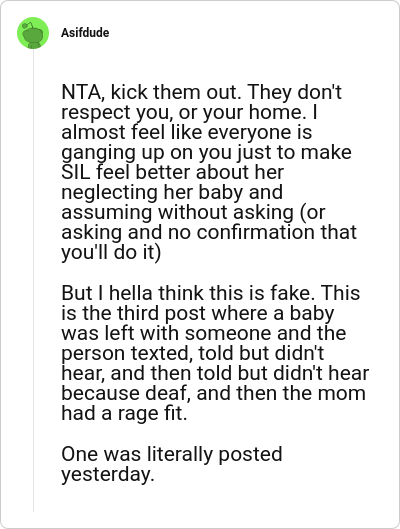
Task: Click the word "fake" in the second paragraph
Action: (x=292, y=293)
